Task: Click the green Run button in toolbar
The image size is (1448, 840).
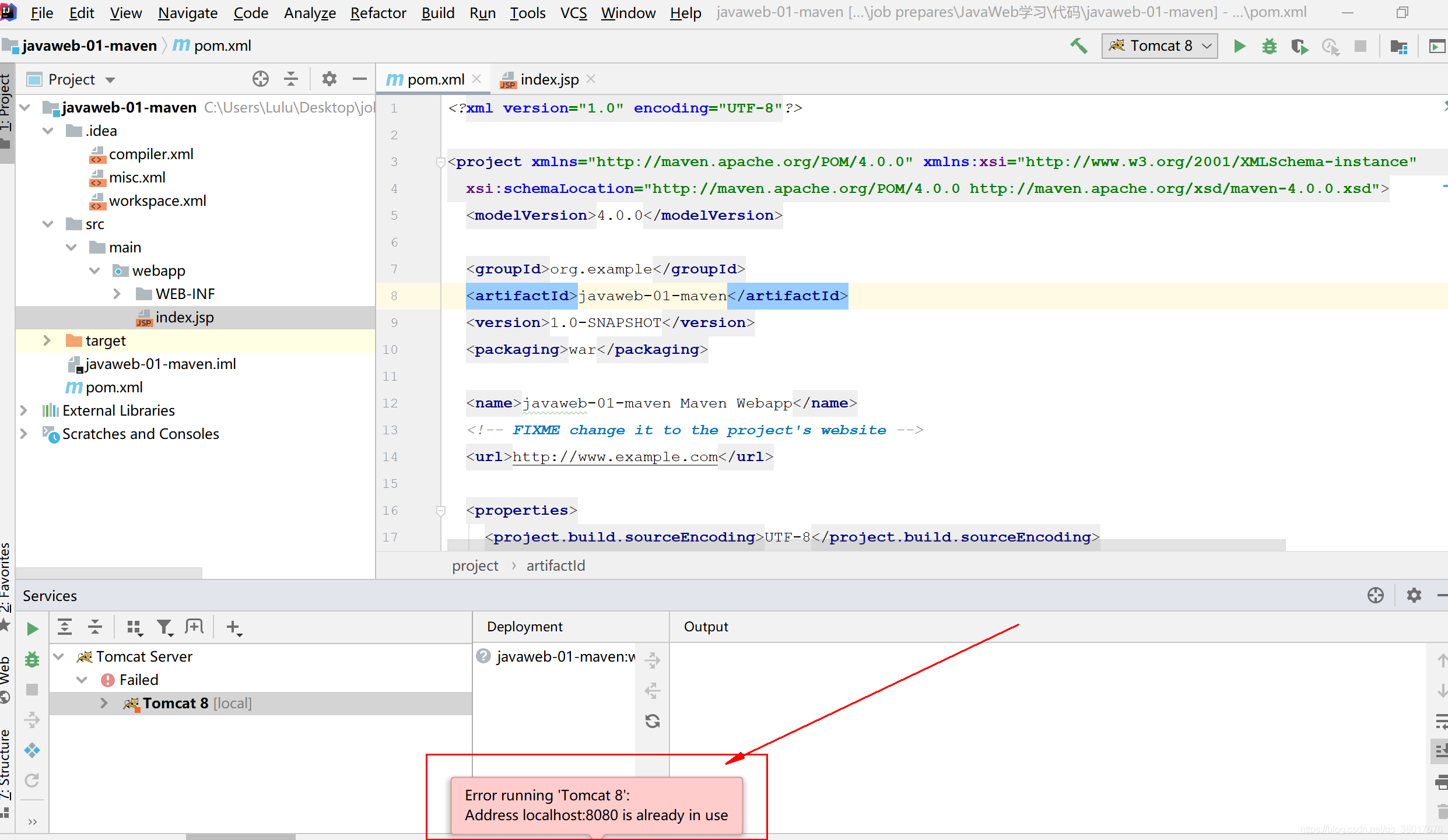Action: point(1239,46)
